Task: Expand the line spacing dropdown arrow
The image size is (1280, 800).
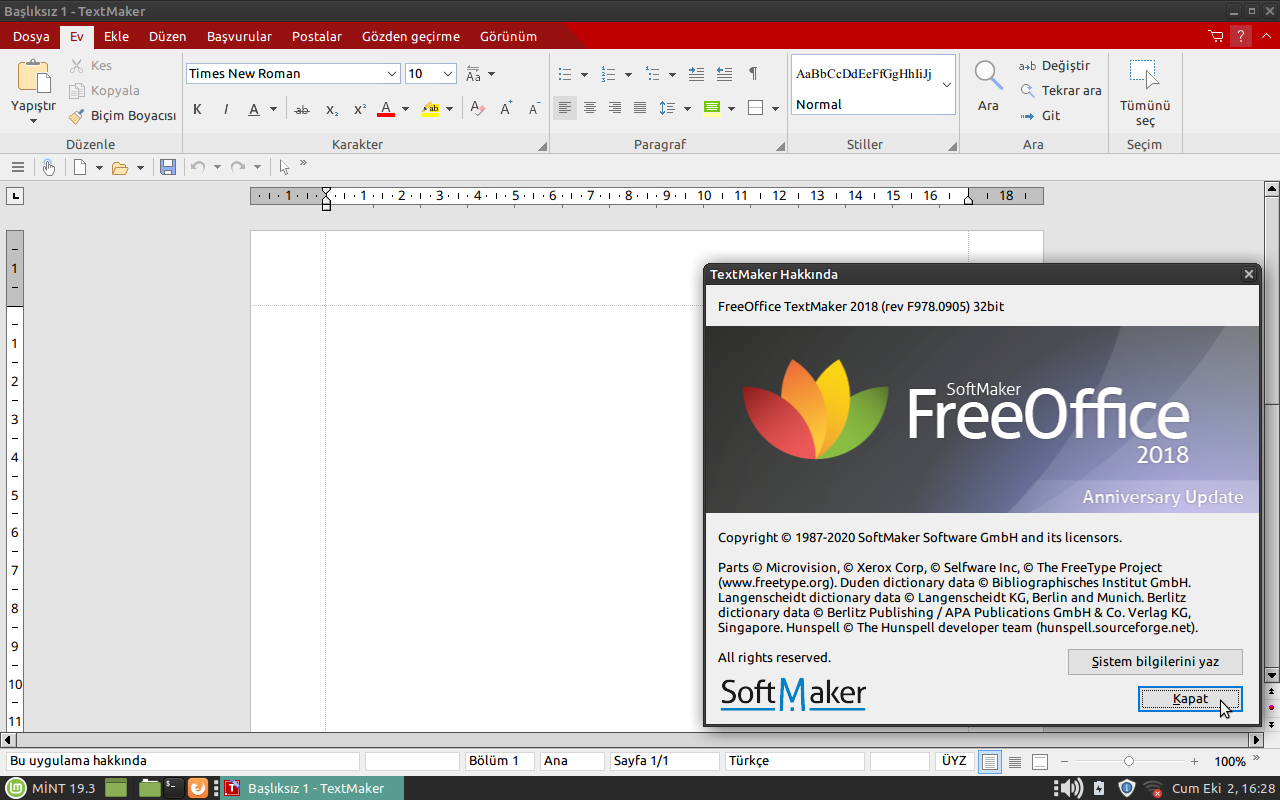Action: [687, 109]
